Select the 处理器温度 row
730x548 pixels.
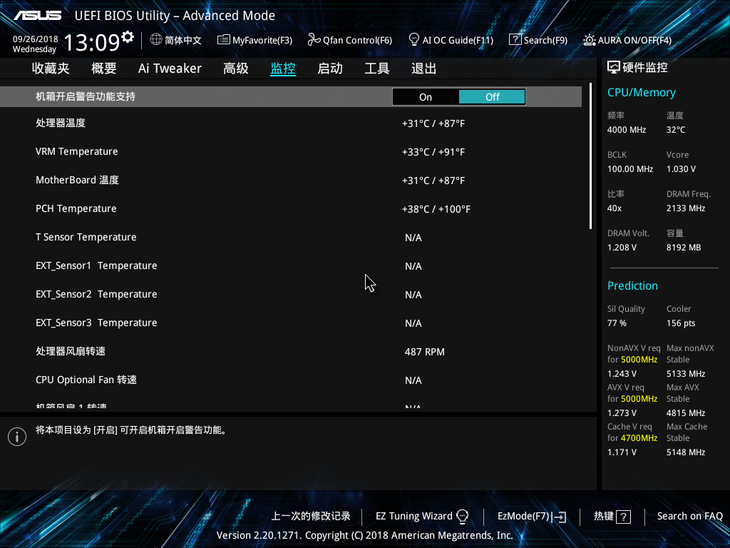tap(291, 123)
